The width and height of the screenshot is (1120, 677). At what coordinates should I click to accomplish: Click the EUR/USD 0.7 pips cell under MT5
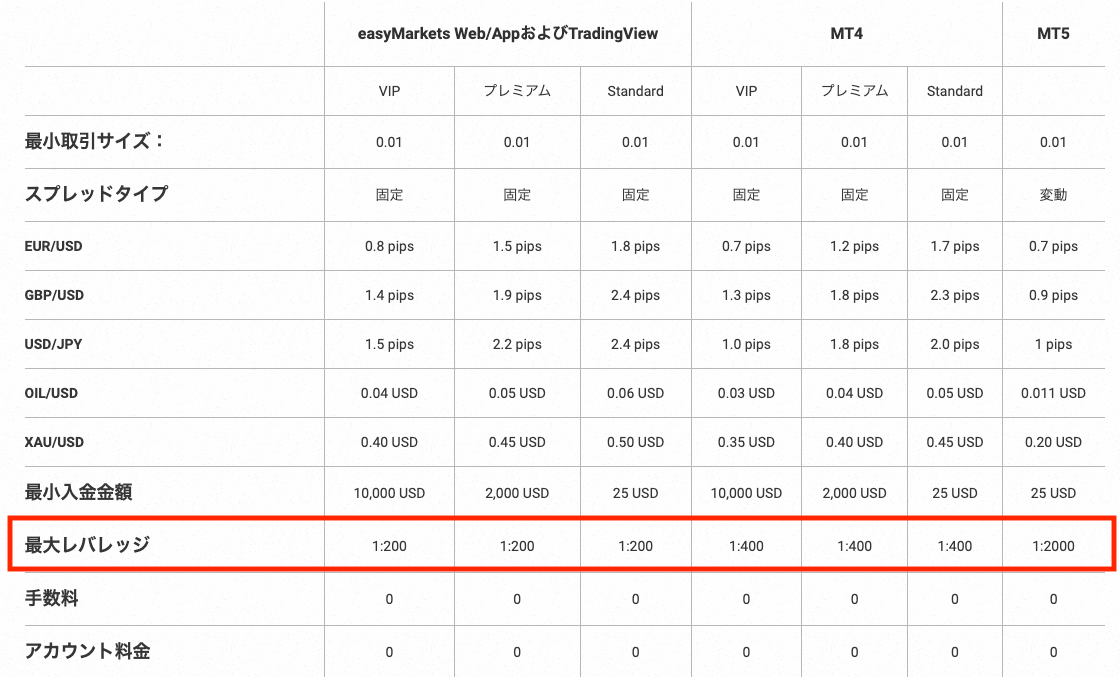pyautogui.click(x=1053, y=246)
